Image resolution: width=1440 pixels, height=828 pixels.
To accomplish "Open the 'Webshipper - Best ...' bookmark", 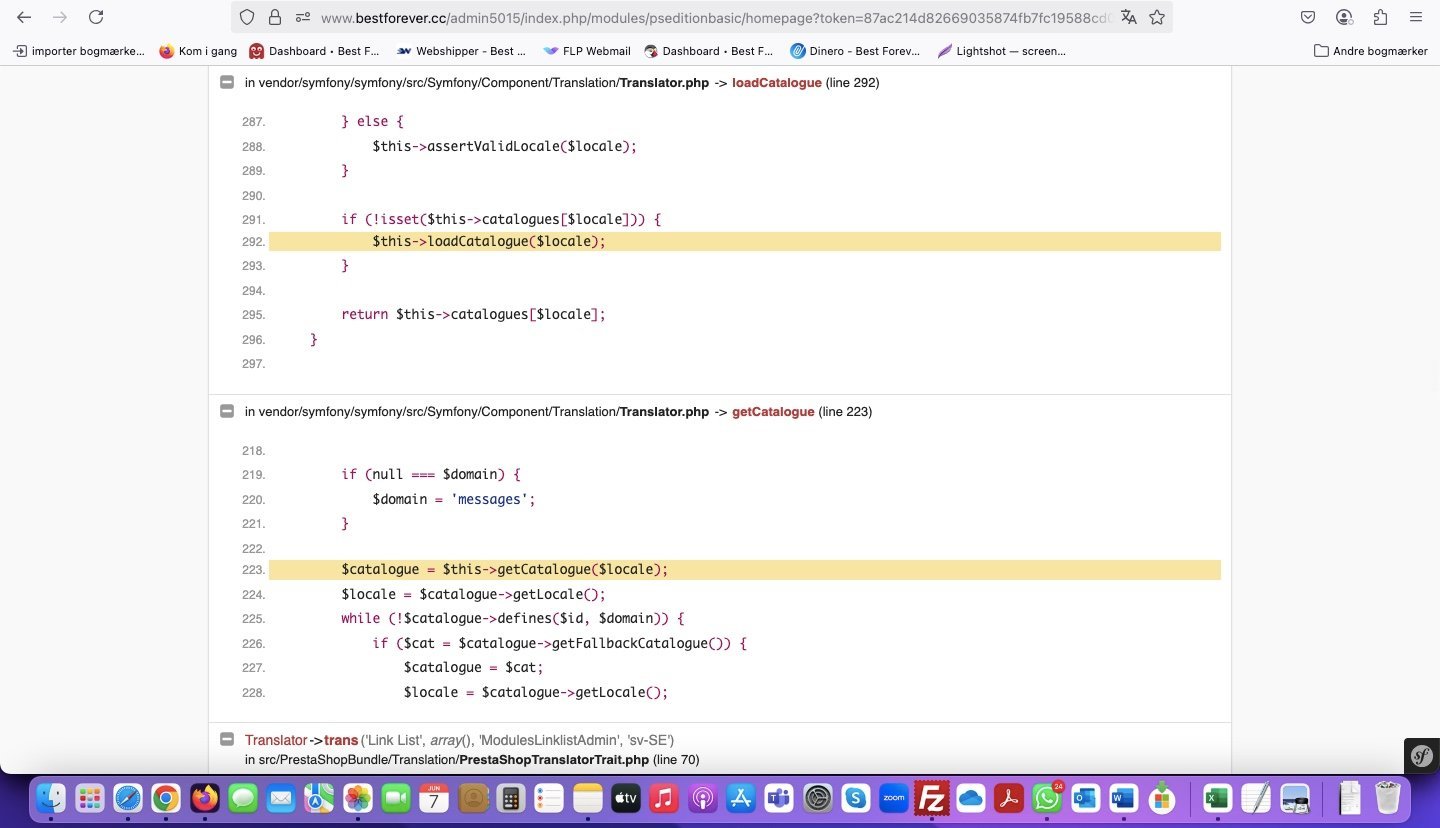I will pos(461,51).
